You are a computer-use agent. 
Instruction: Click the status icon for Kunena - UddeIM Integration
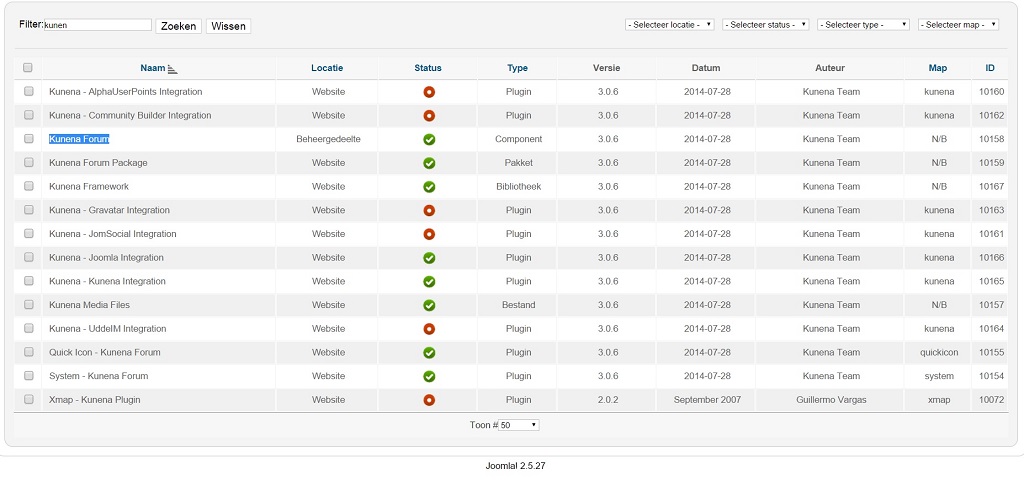pyautogui.click(x=429, y=329)
